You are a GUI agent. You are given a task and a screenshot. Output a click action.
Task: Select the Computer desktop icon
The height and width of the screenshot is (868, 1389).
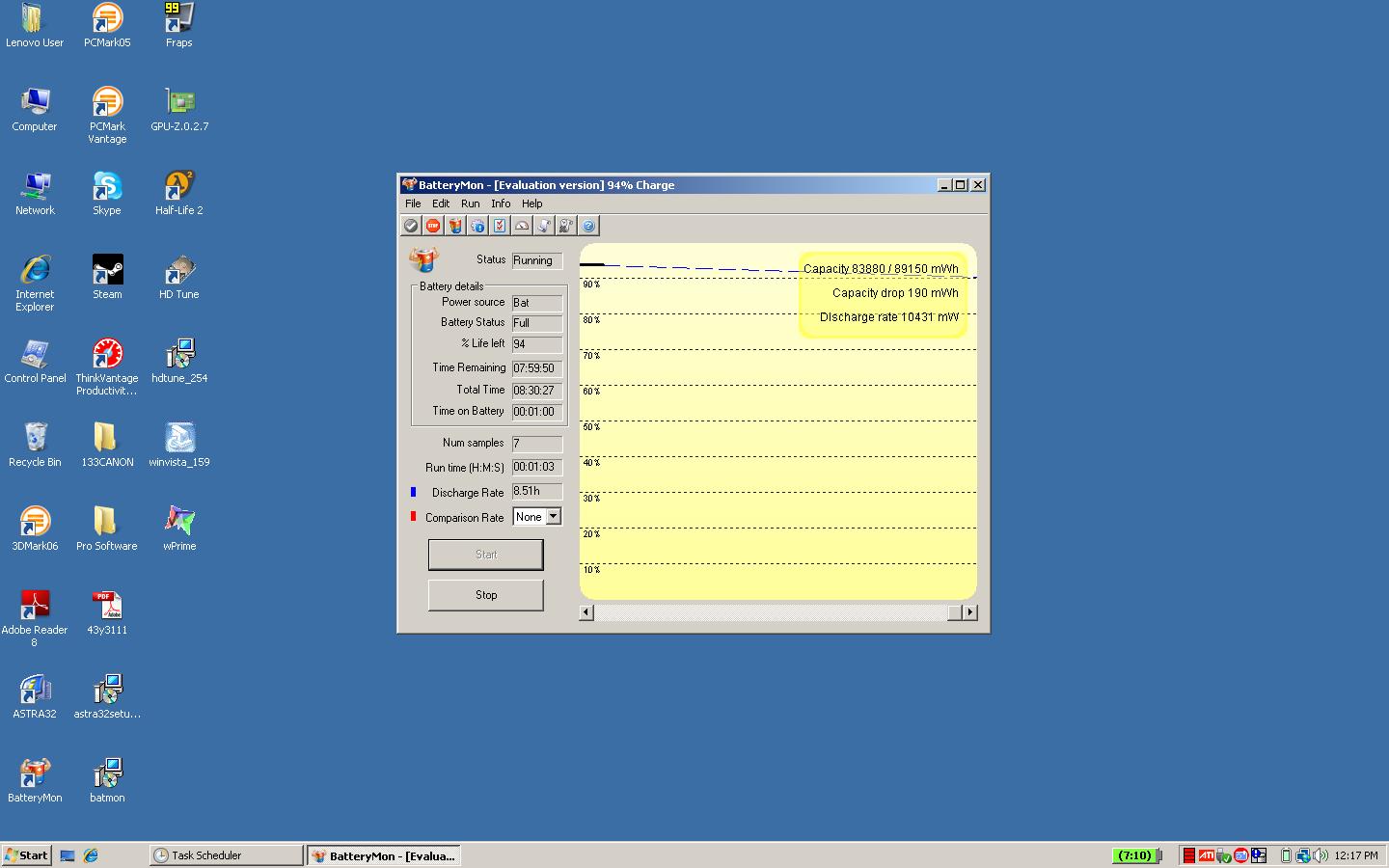click(35, 110)
